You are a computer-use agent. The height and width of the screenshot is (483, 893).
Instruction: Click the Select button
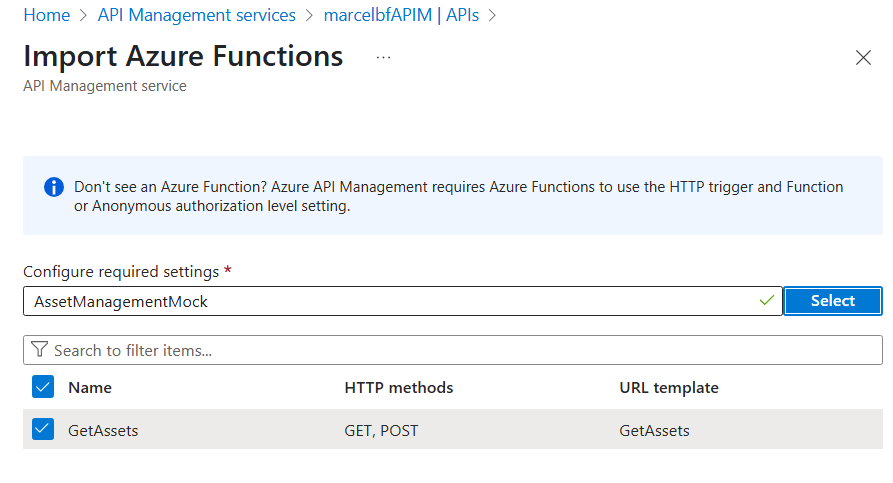(832, 300)
